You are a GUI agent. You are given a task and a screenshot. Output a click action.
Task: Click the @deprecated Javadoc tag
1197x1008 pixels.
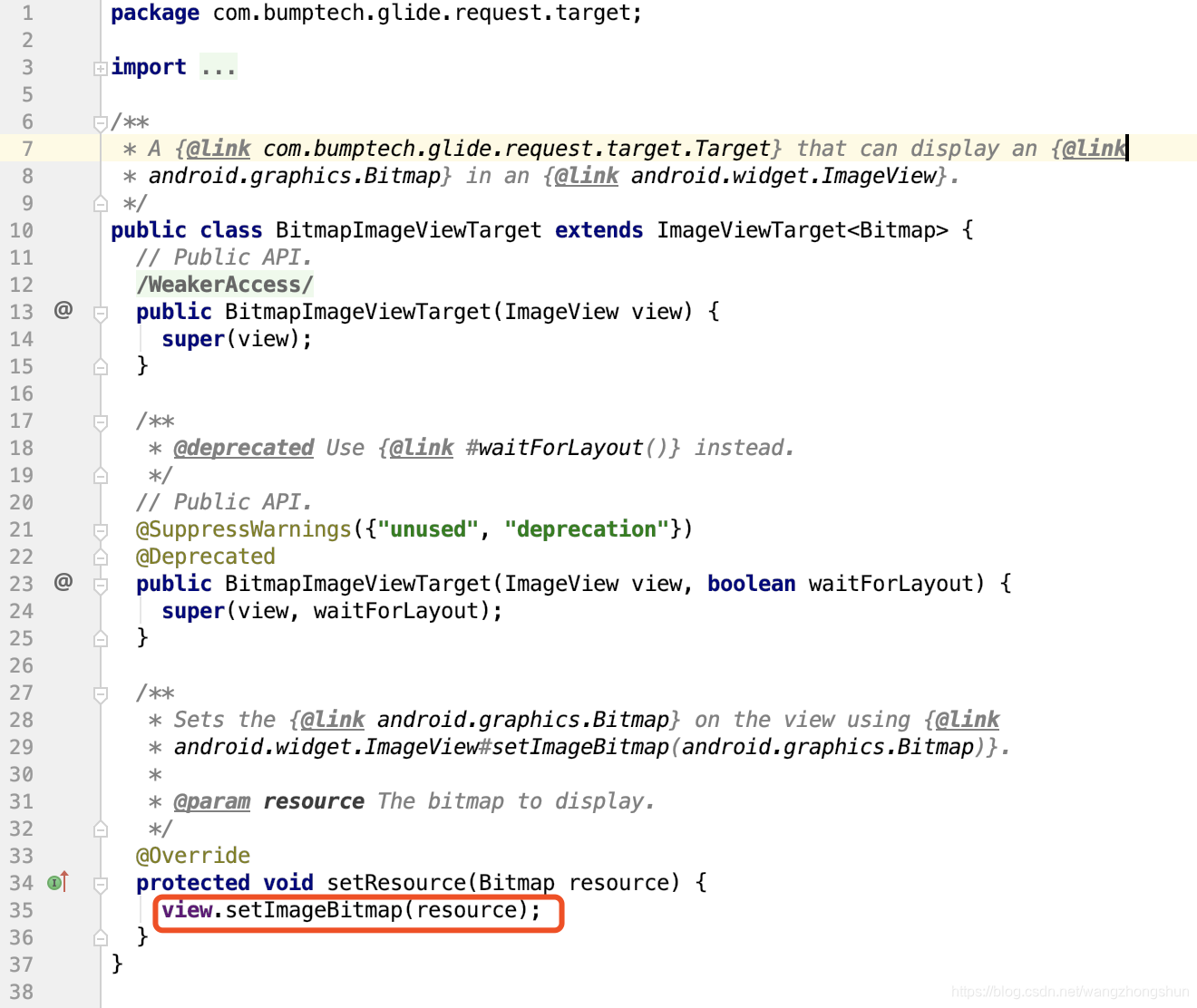pos(243,448)
